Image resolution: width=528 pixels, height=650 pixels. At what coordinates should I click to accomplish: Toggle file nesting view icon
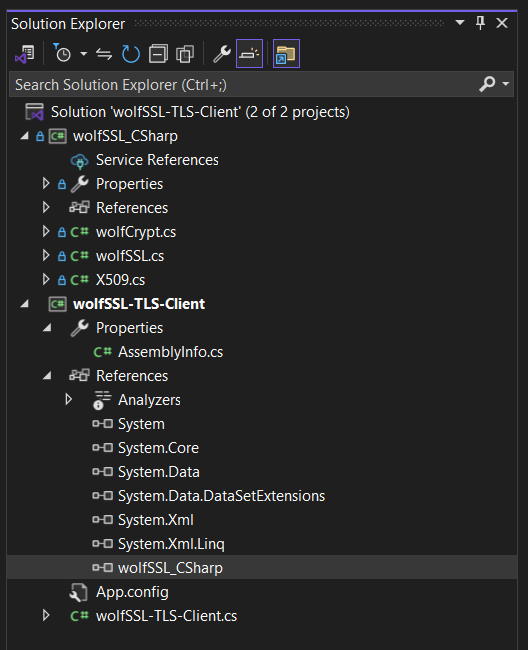tap(286, 53)
